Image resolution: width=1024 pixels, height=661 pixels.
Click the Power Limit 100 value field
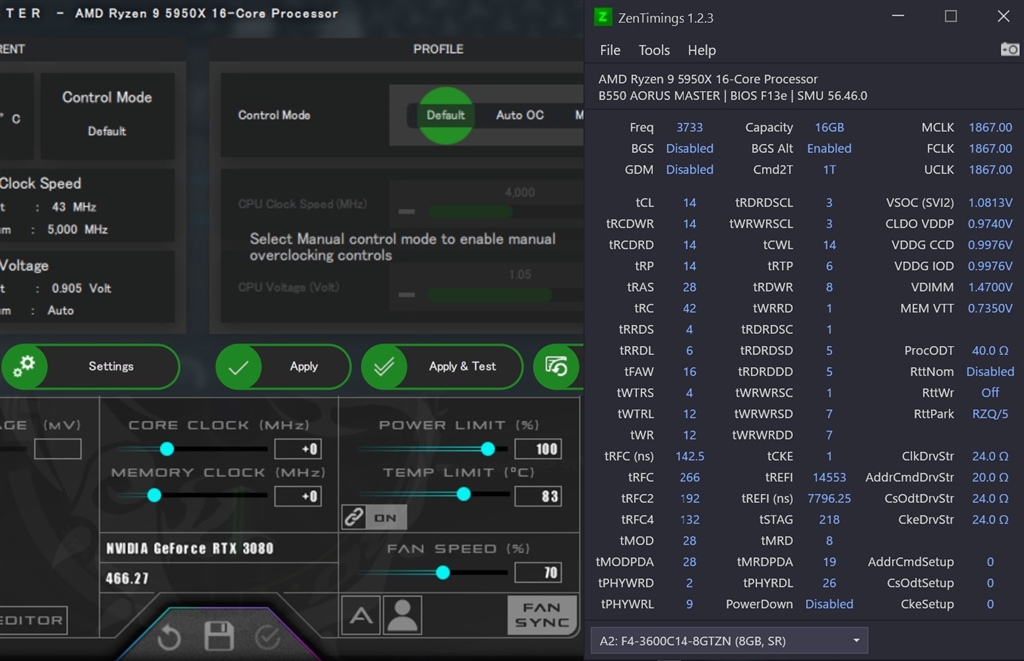point(538,449)
